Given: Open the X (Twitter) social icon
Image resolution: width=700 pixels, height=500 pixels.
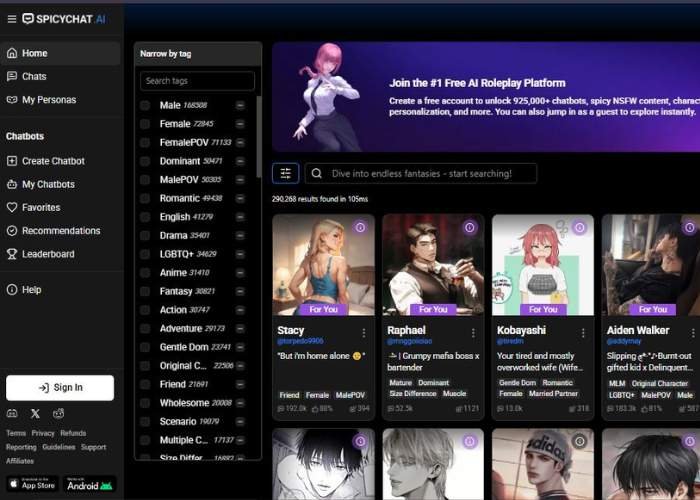Looking at the screenshot, I should [x=36, y=413].
